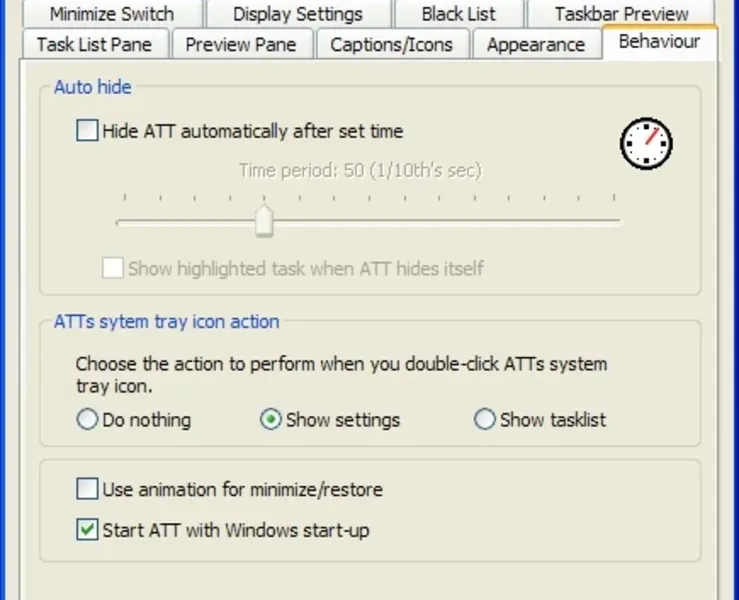Enable Hide ATT automatically after set time
The image size is (739, 600).
click(88, 131)
